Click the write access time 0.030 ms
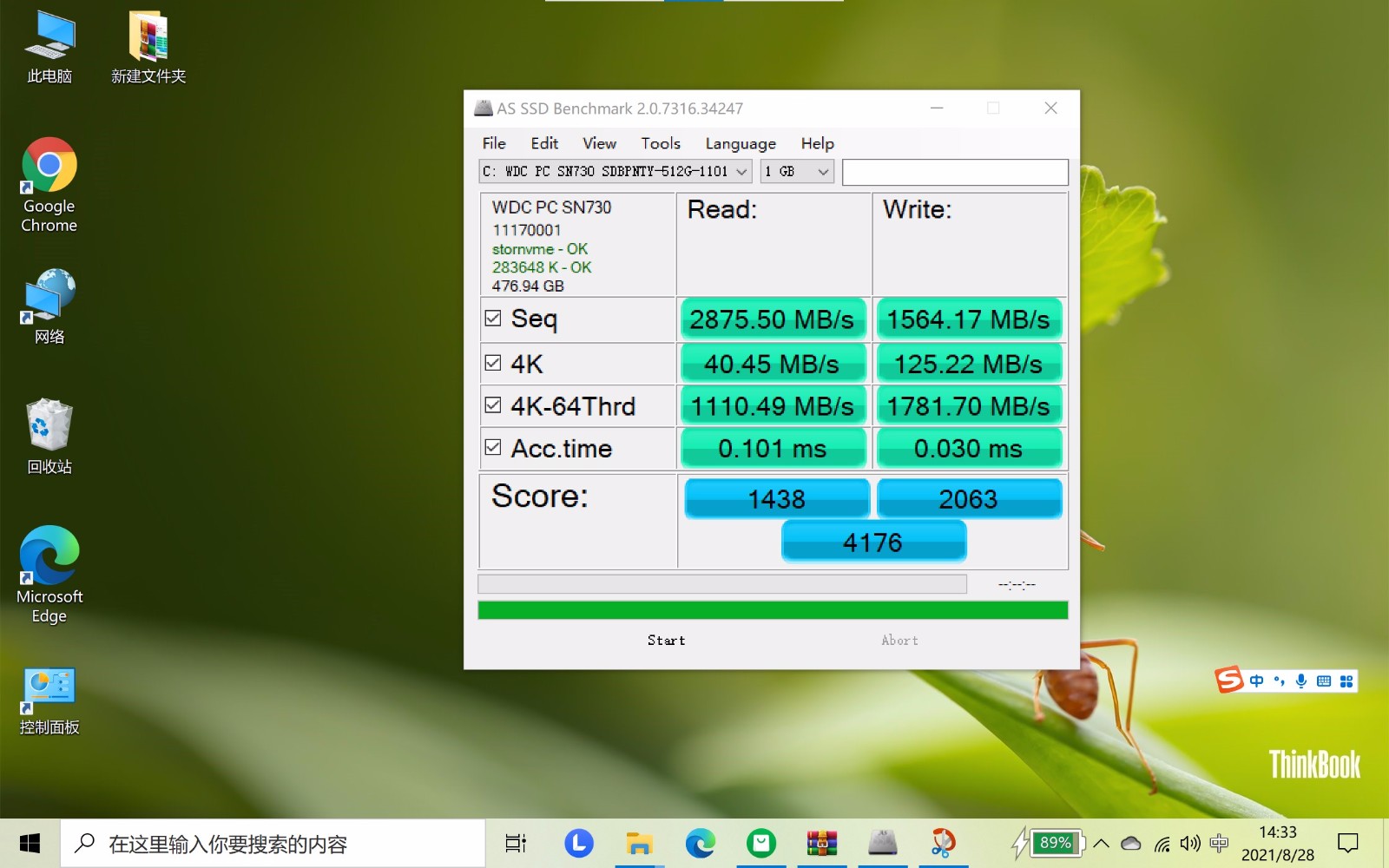Image resolution: width=1389 pixels, height=868 pixels. point(969,449)
